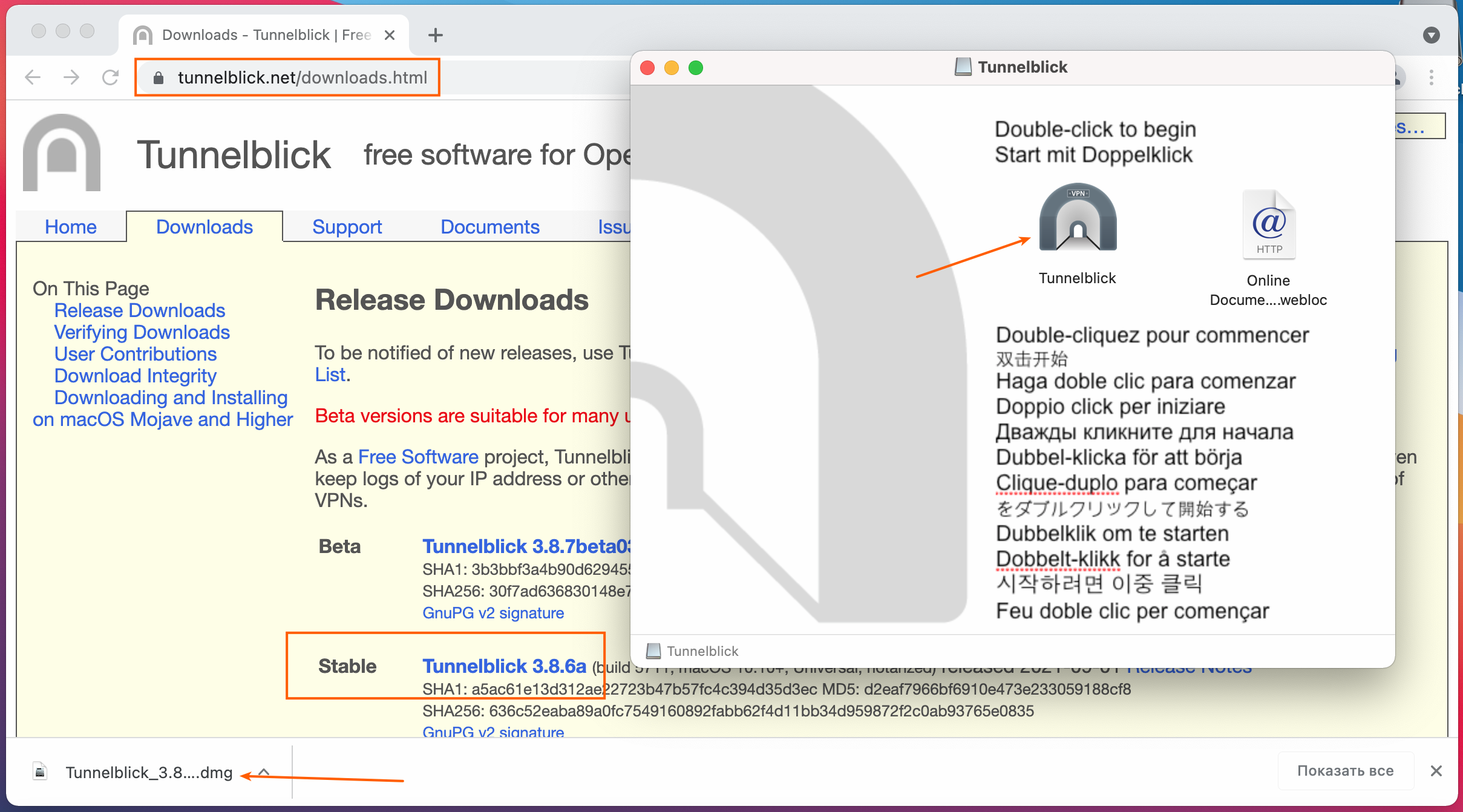
Task: Go to the Home tab
Action: point(70,227)
